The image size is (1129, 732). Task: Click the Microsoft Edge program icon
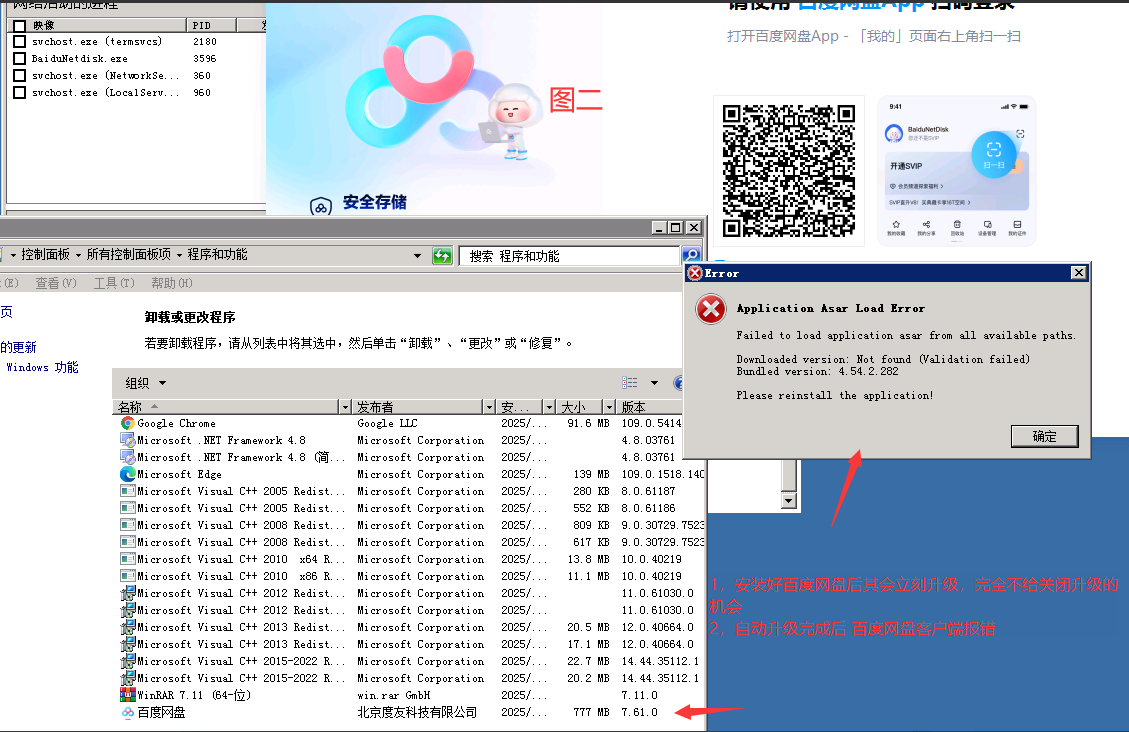(125, 474)
